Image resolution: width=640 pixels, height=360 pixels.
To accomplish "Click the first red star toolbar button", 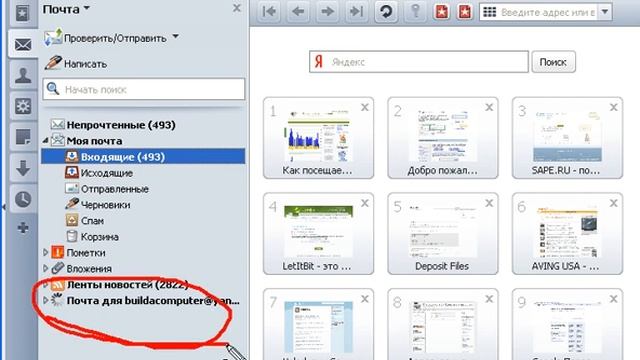I will tap(441, 11).
